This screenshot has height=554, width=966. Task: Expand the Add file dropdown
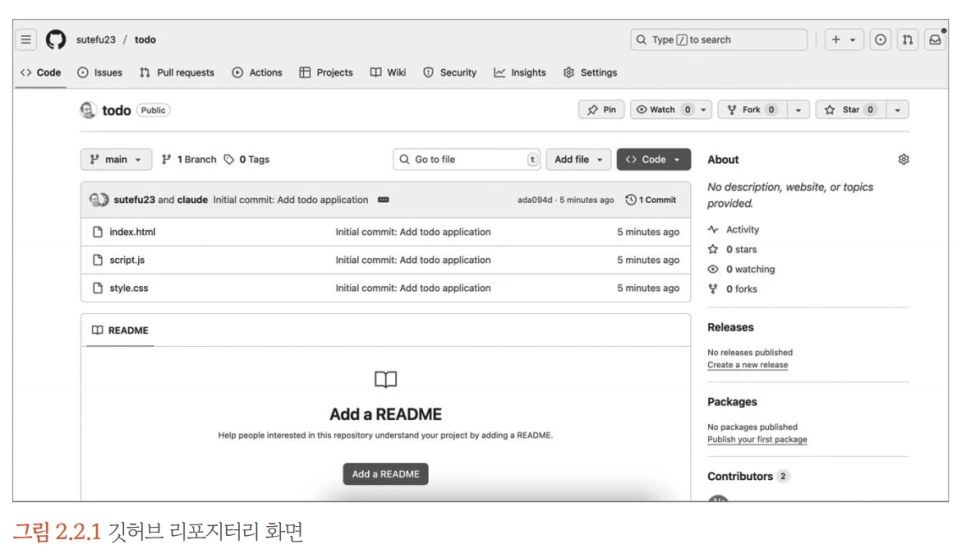click(x=578, y=160)
